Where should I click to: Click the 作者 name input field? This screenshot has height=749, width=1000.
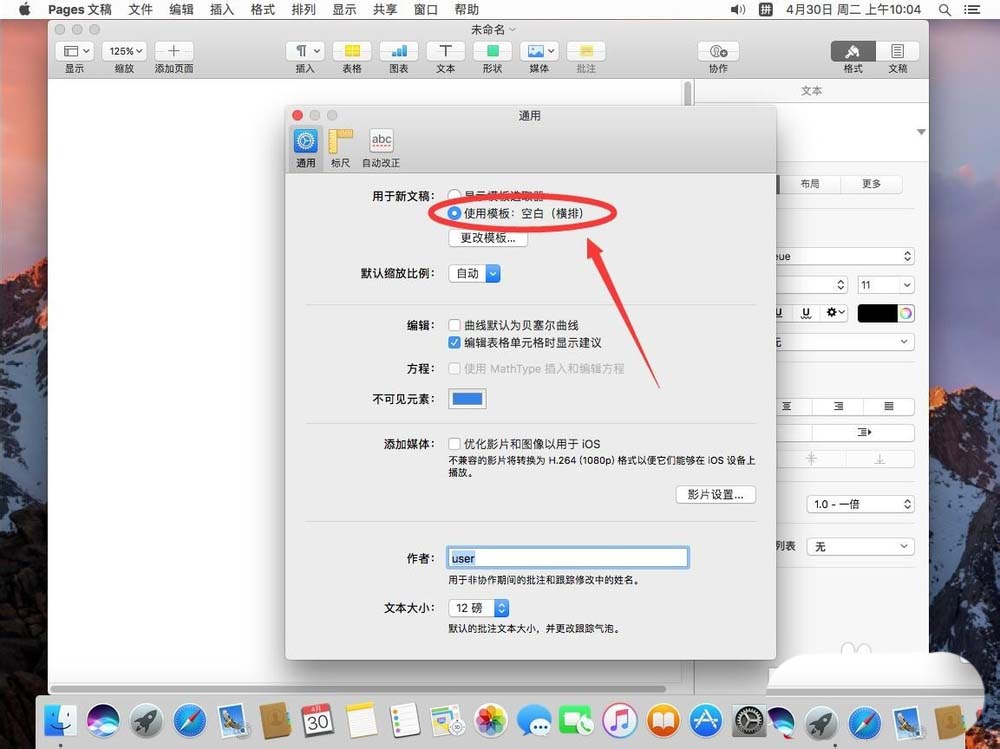point(568,558)
